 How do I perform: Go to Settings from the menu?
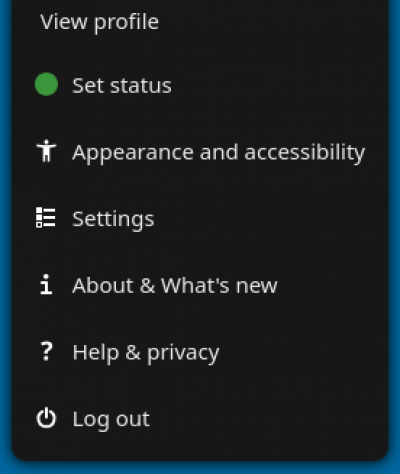(200, 218)
